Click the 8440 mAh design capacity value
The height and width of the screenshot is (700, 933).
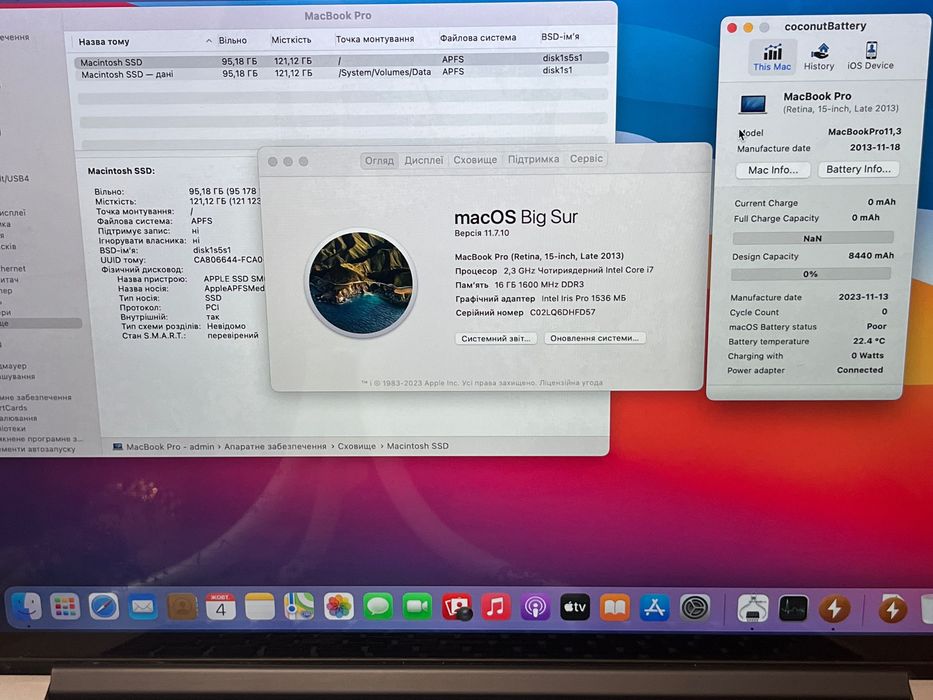pyautogui.click(x=871, y=255)
